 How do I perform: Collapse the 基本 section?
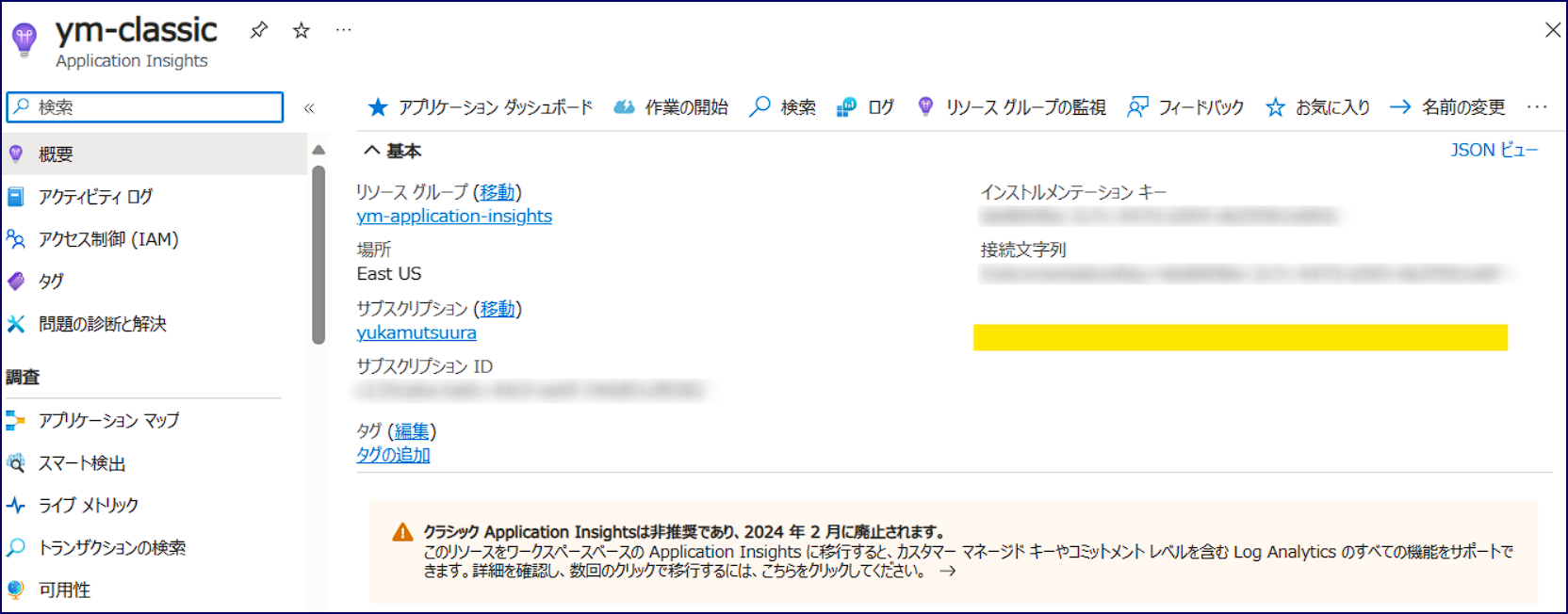pyautogui.click(x=372, y=151)
